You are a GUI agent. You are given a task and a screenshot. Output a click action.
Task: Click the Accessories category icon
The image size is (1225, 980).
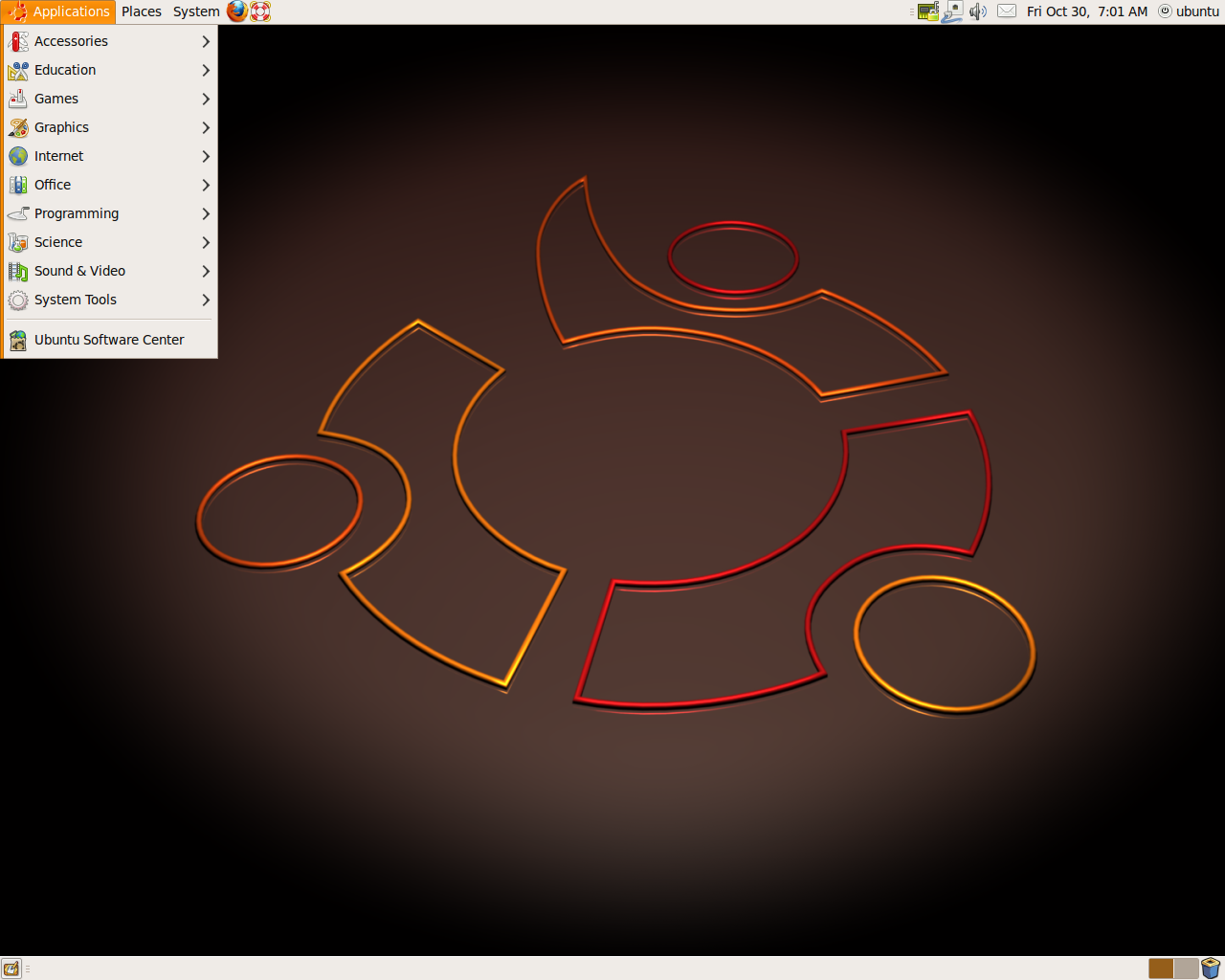18,41
